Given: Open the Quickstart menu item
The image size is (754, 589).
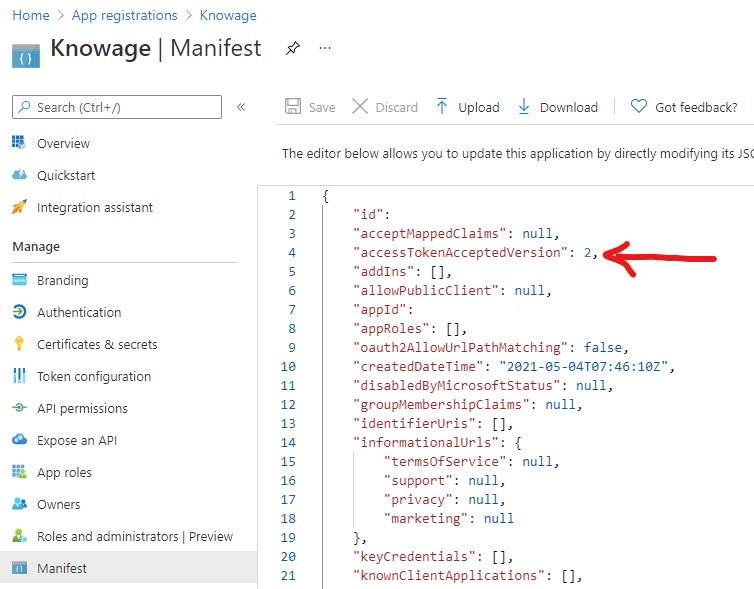Looking at the screenshot, I should point(66,175).
